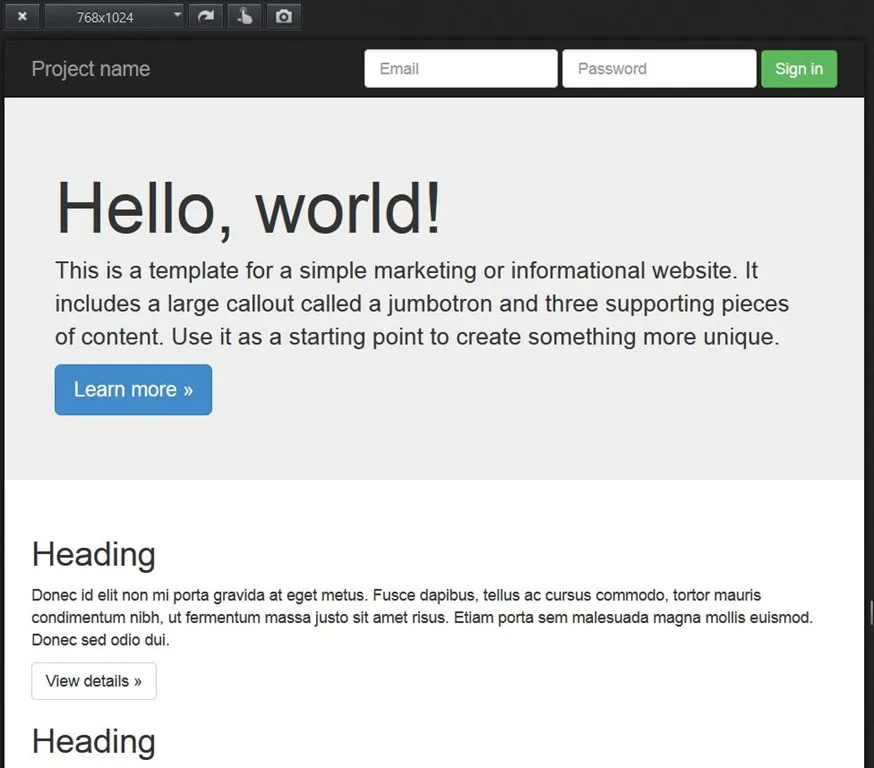Take a screenshot with camera icon

coord(284,17)
